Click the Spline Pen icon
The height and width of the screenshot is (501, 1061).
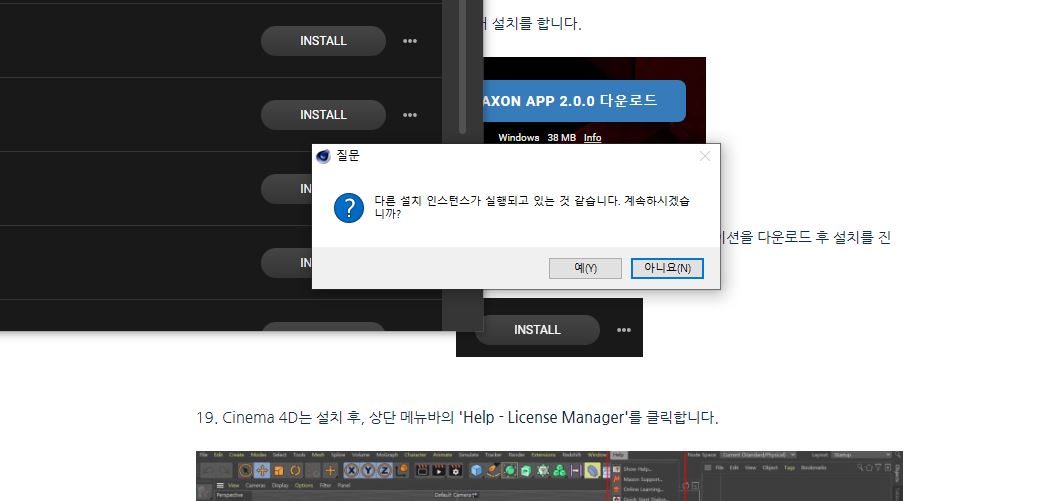coord(494,471)
